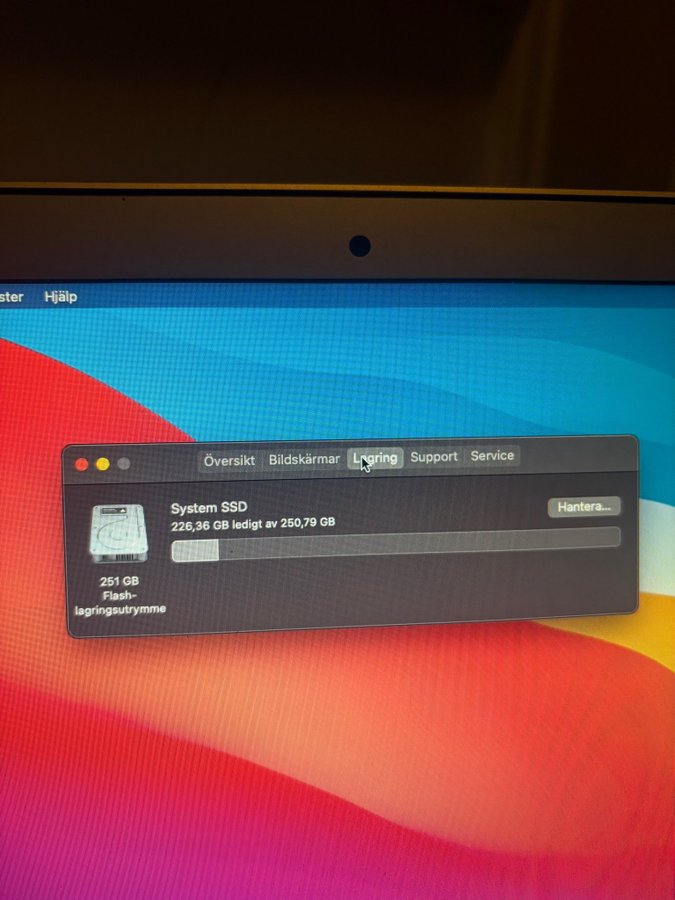
Task: Open the Hjälp menu in menu bar
Action: (60, 297)
